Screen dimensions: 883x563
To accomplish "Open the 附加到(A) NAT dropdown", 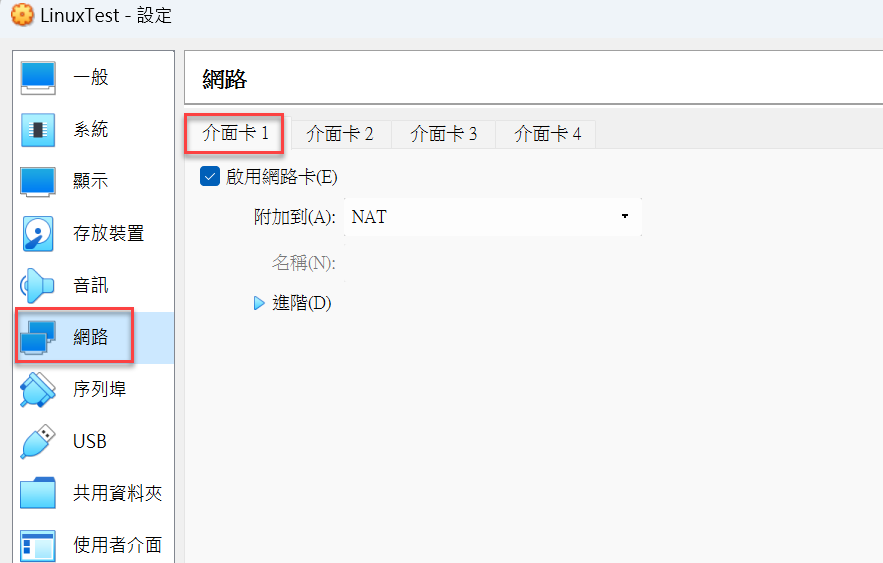I will (x=493, y=217).
